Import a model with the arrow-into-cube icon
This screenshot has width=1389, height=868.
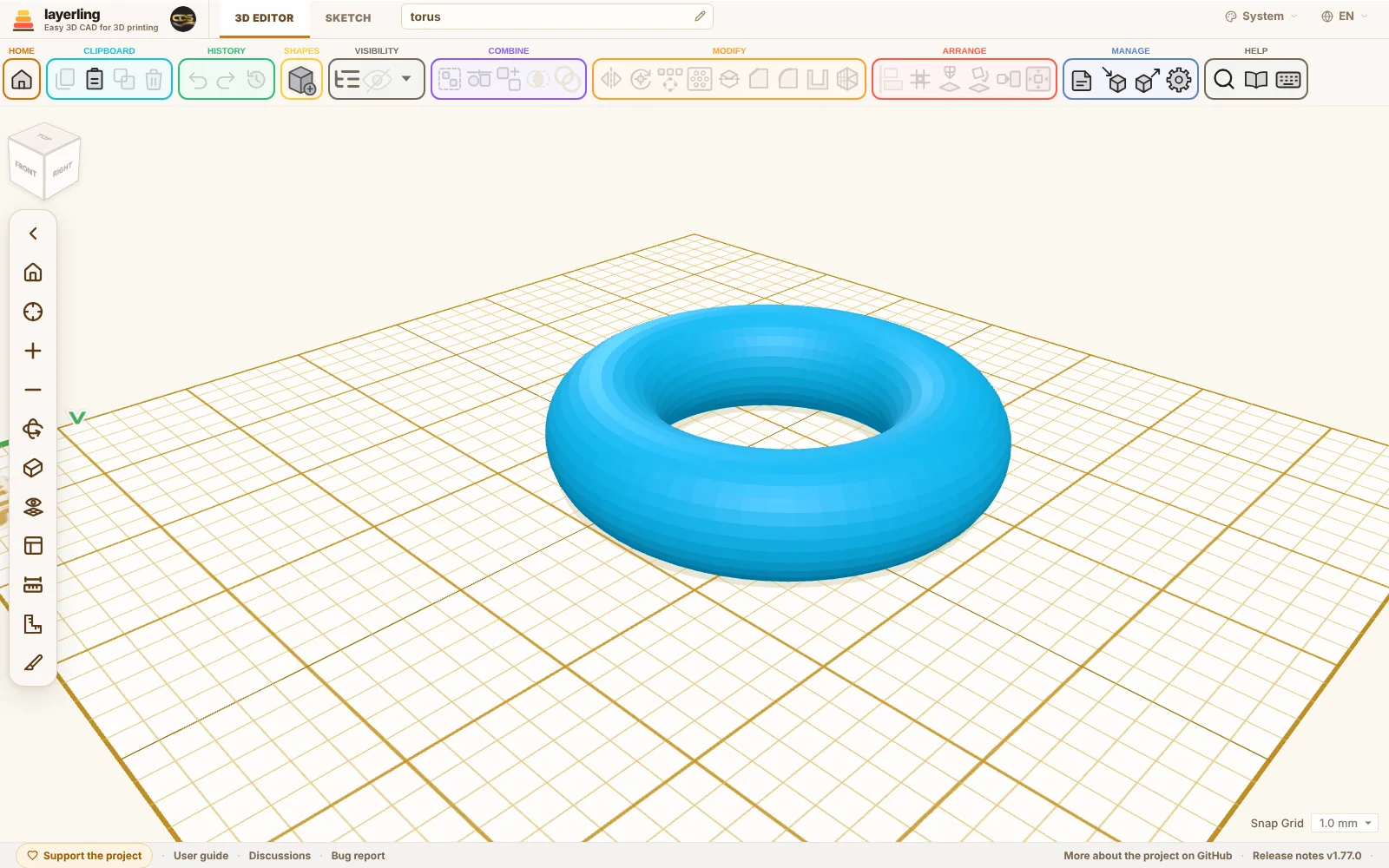pos(1115,79)
